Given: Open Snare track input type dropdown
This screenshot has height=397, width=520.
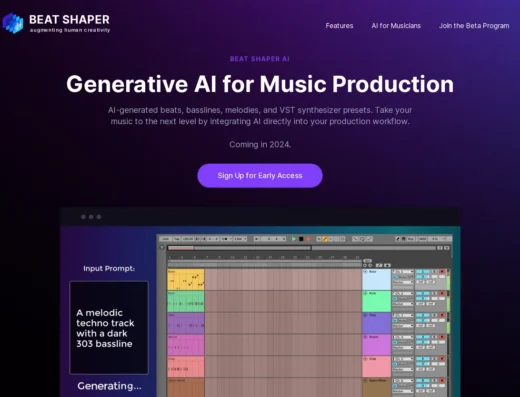Looking at the screenshot, I should click(x=403, y=337).
